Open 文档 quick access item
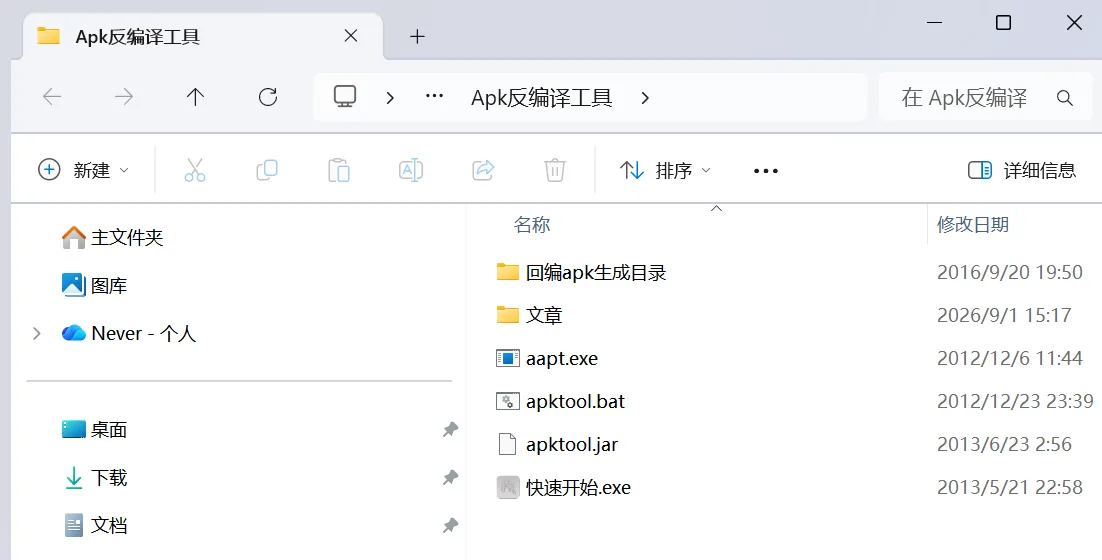This screenshot has height=560, width=1102. 94,526
